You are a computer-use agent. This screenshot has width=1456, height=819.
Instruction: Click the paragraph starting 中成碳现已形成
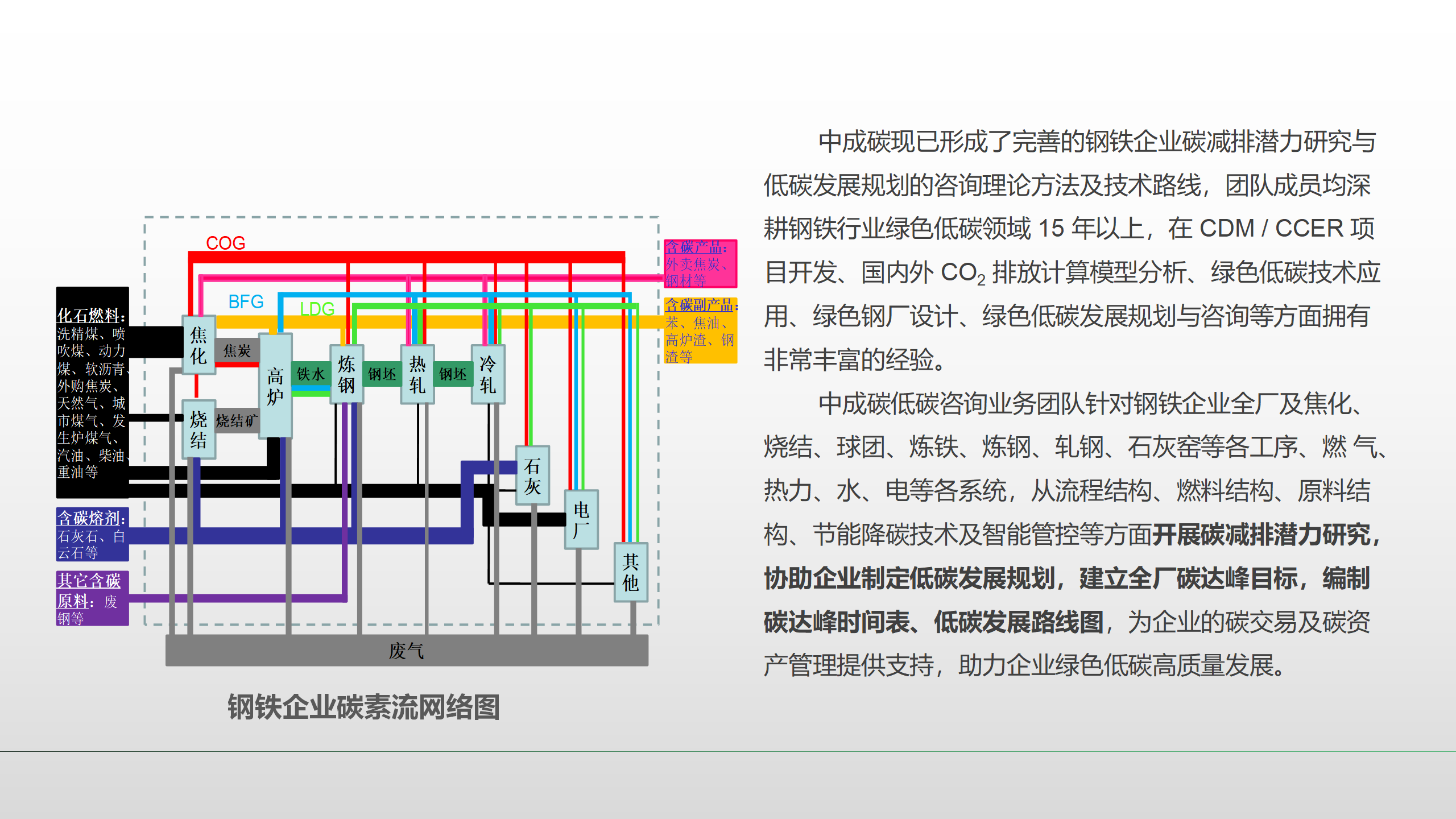click(x=1072, y=250)
